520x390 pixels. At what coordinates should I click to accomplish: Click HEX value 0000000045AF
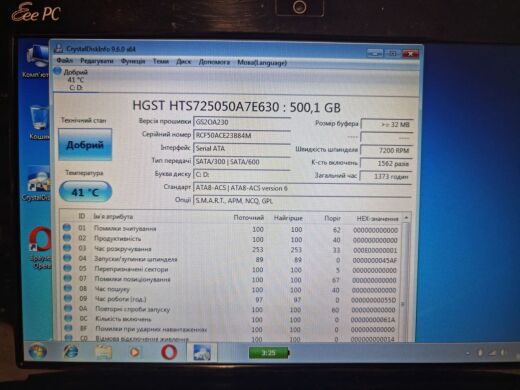pyautogui.click(x=375, y=260)
